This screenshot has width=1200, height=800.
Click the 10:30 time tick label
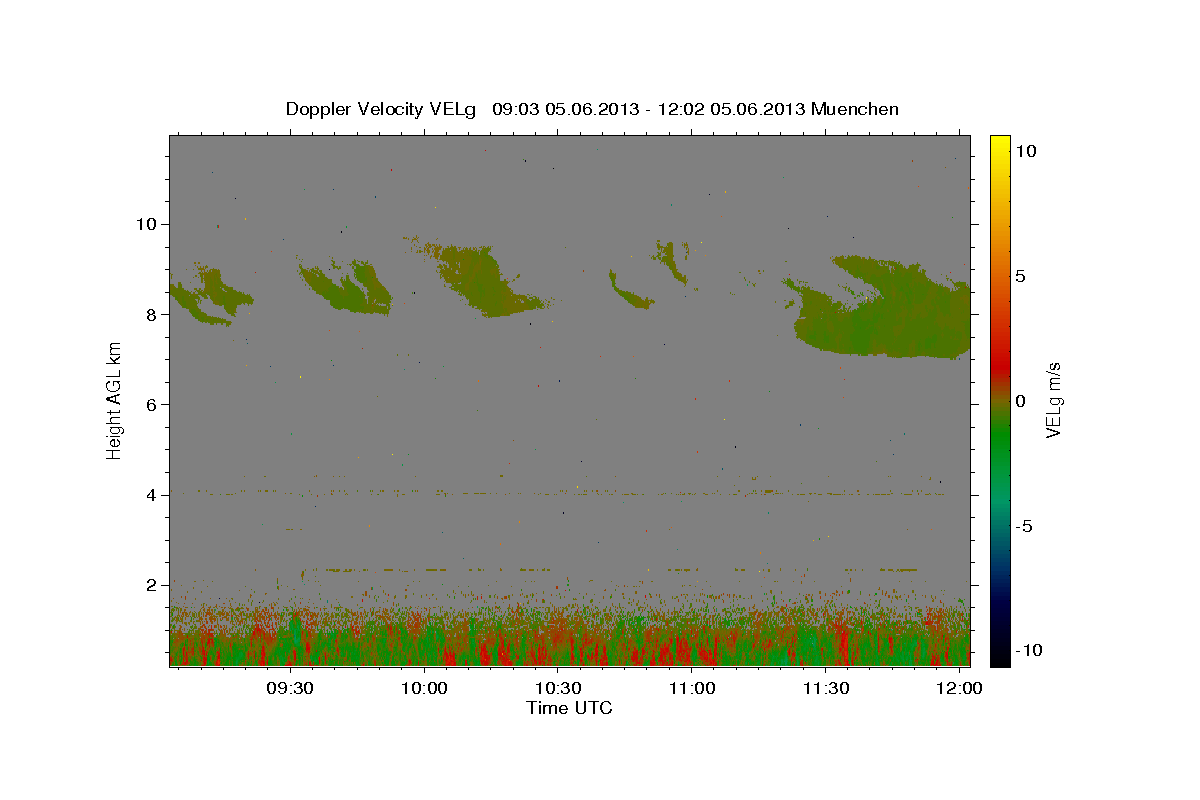click(x=559, y=689)
